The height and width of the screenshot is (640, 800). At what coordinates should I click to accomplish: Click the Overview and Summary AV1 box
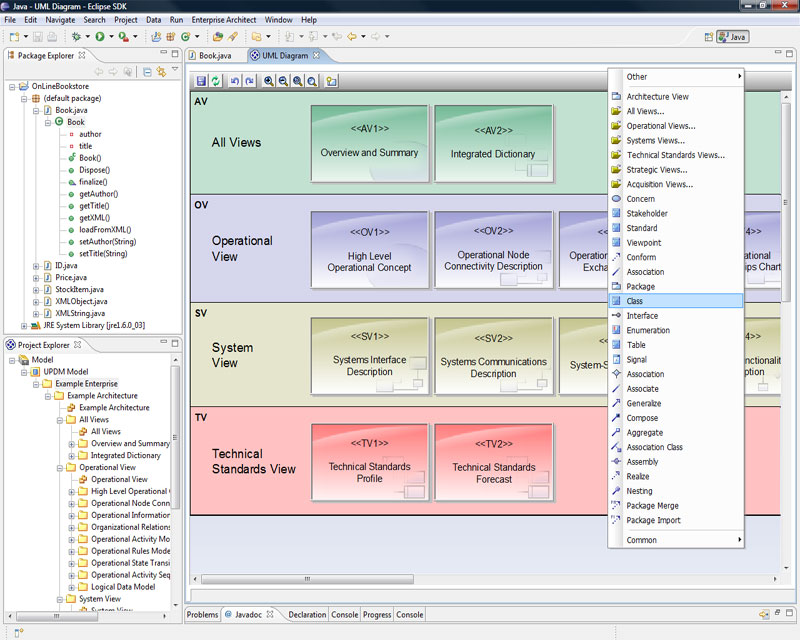[369, 144]
